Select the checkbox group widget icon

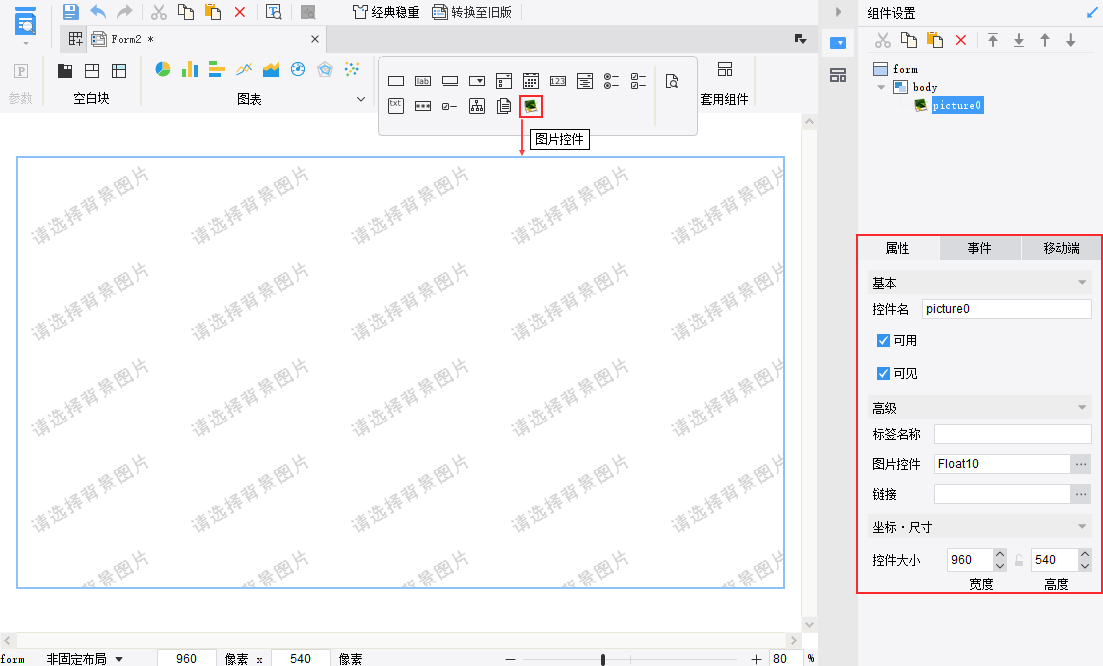click(x=638, y=81)
